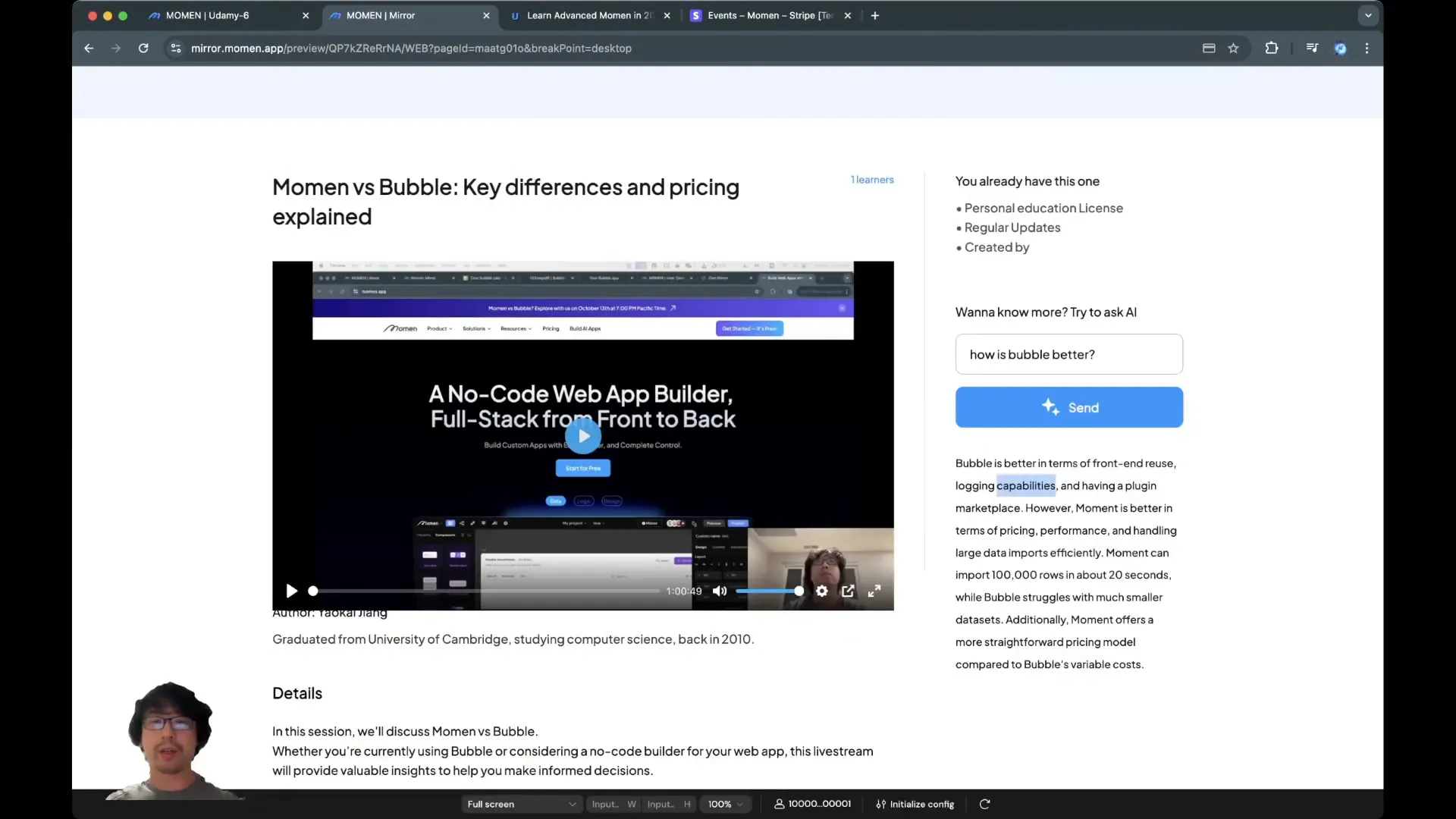Click the user account 10000..00001

point(812,804)
